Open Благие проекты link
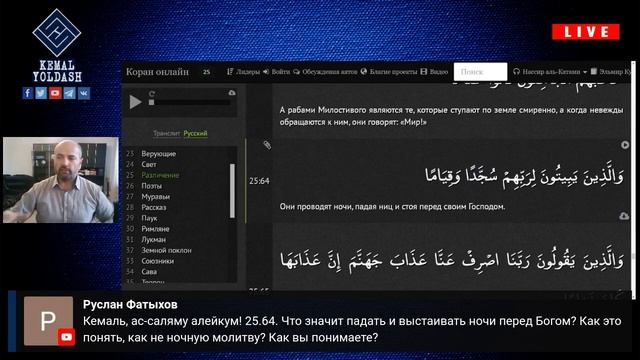Viewport: 640px width, 360px height. tap(389, 72)
